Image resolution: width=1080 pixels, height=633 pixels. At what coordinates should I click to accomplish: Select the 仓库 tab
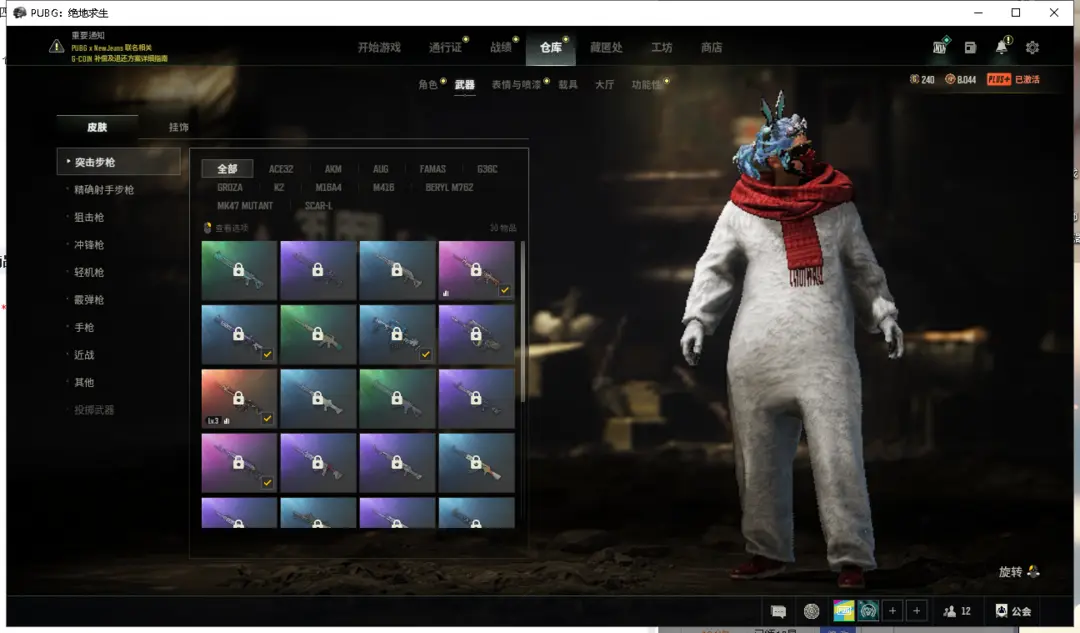tap(550, 48)
